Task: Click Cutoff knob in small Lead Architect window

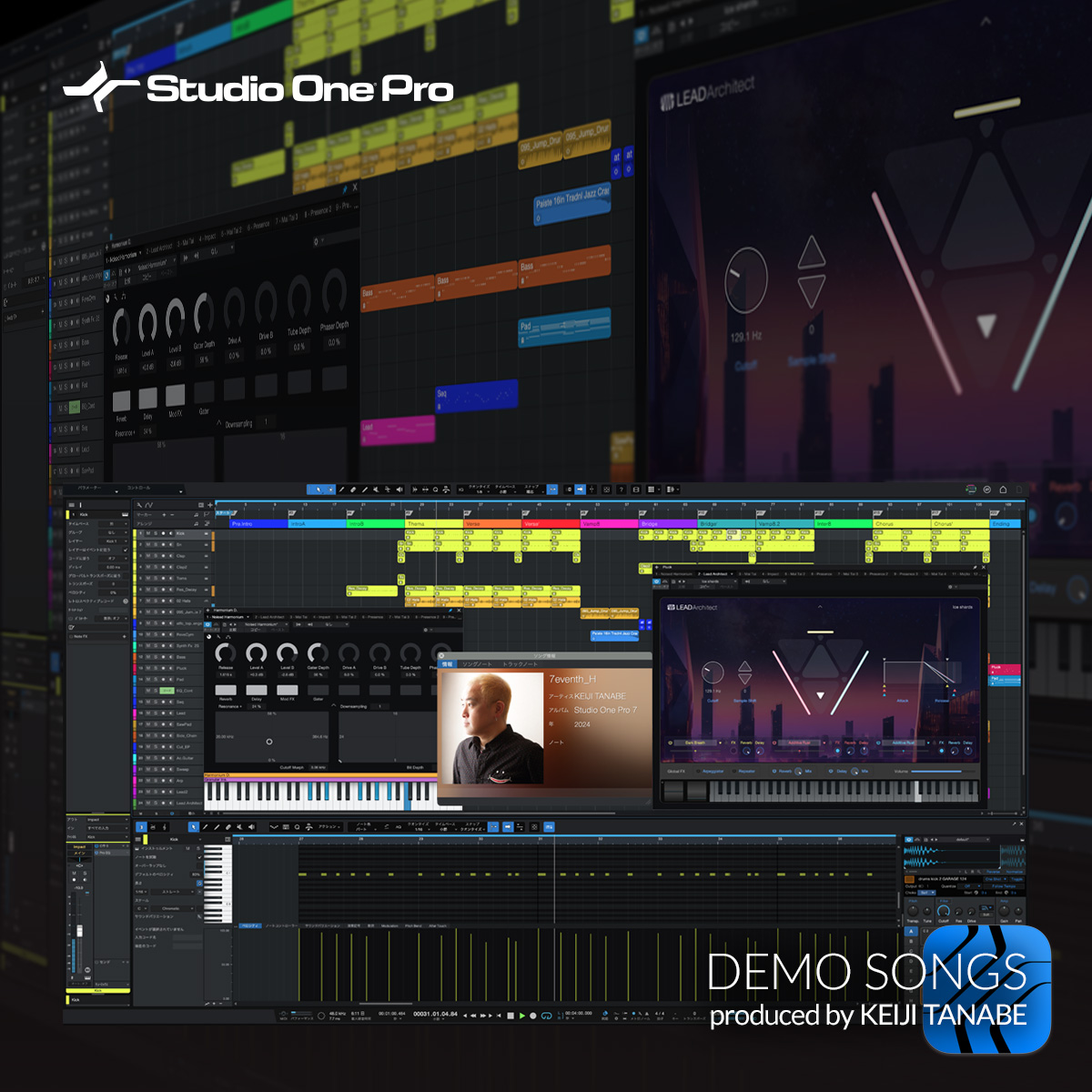Action: coord(713,673)
